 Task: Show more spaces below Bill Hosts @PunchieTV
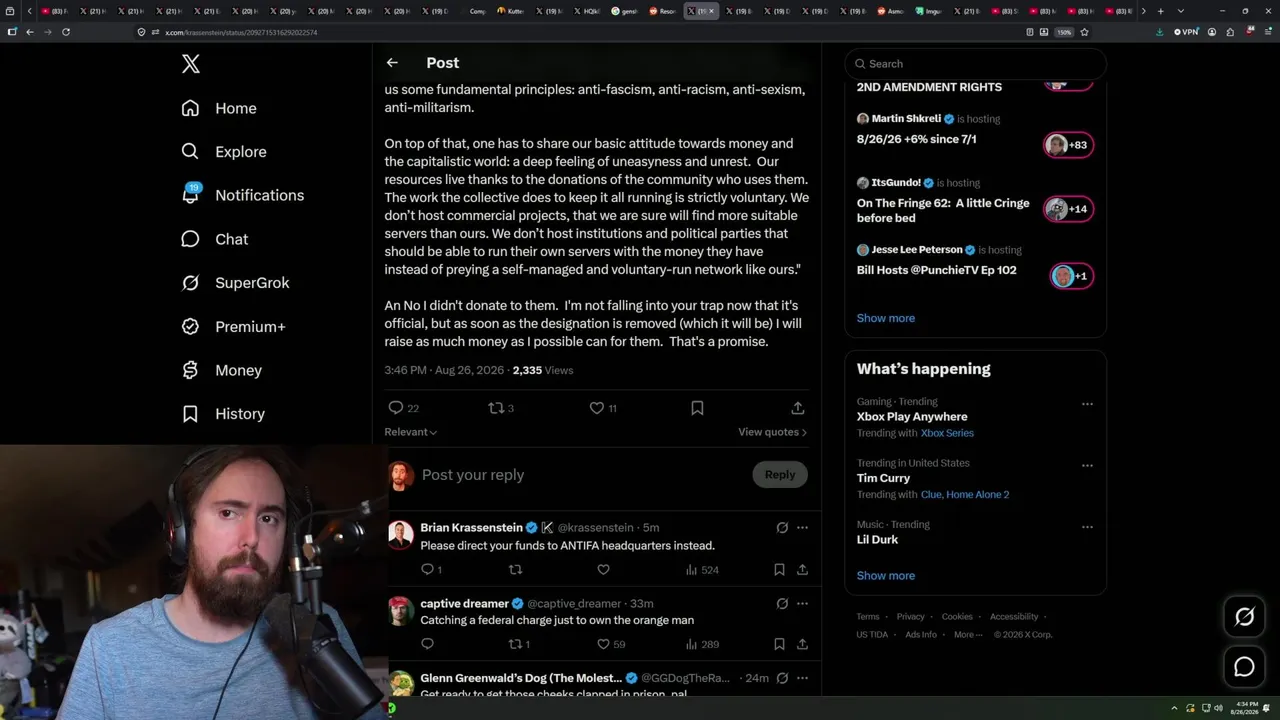(886, 318)
